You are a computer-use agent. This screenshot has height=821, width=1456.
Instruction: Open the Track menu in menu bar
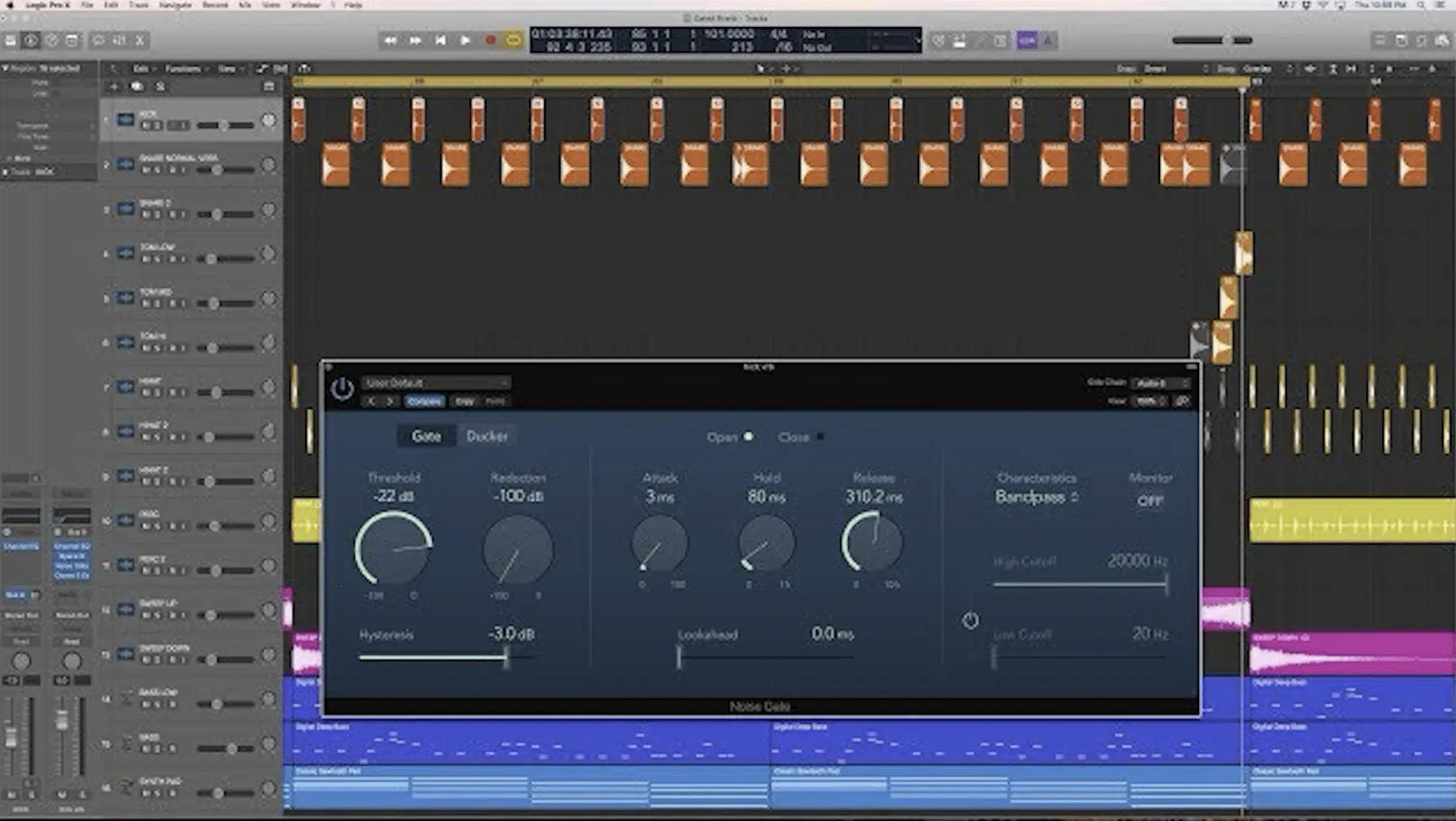click(x=139, y=5)
